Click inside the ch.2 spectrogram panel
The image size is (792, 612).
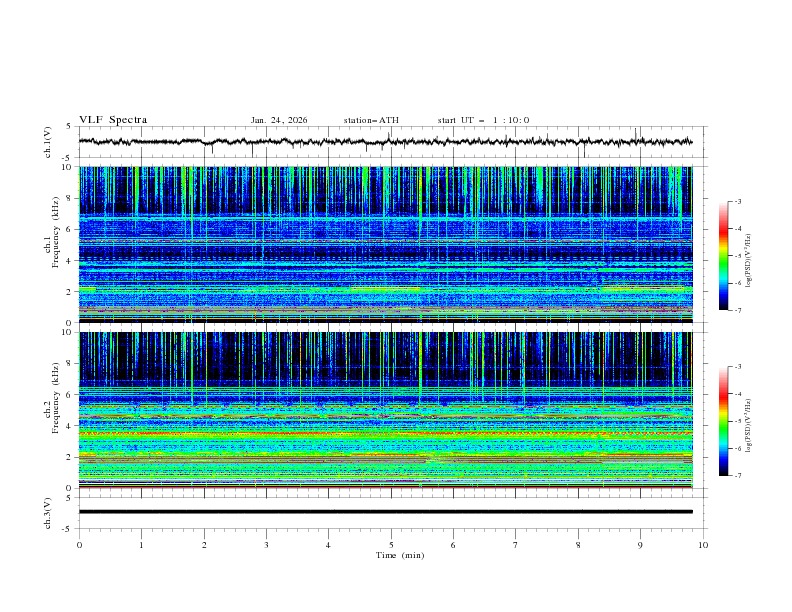(x=385, y=410)
